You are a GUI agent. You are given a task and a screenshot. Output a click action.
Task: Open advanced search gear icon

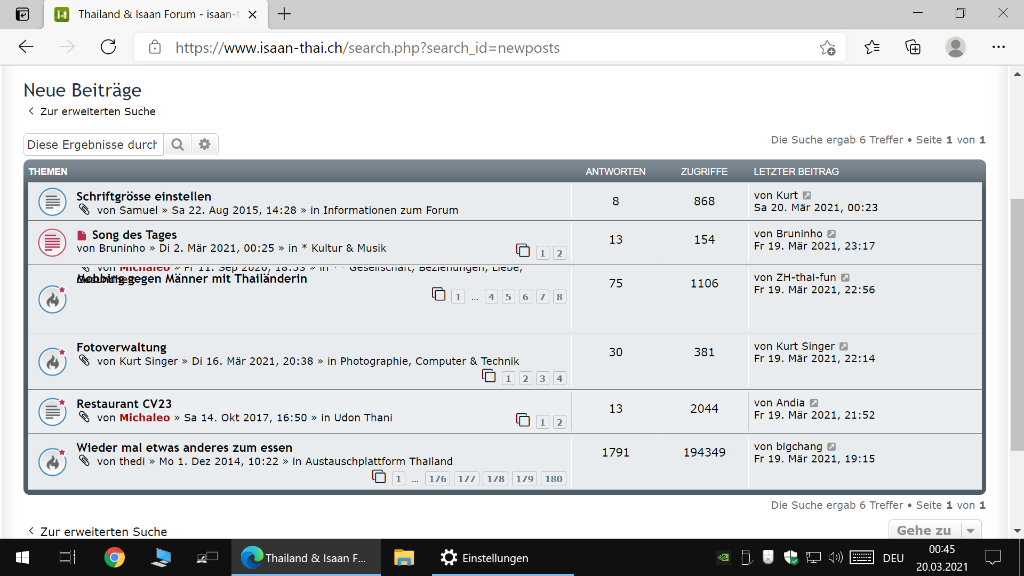205,144
